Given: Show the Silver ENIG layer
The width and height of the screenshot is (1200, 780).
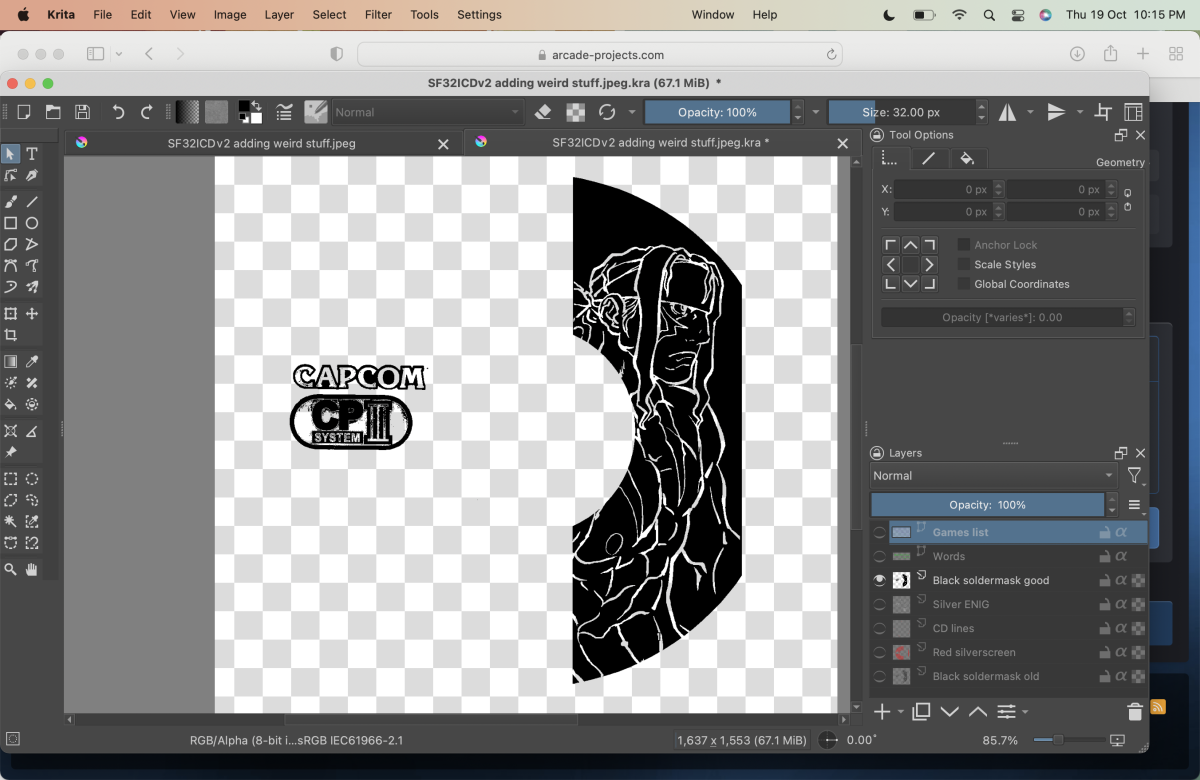Looking at the screenshot, I should pos(879,604).
